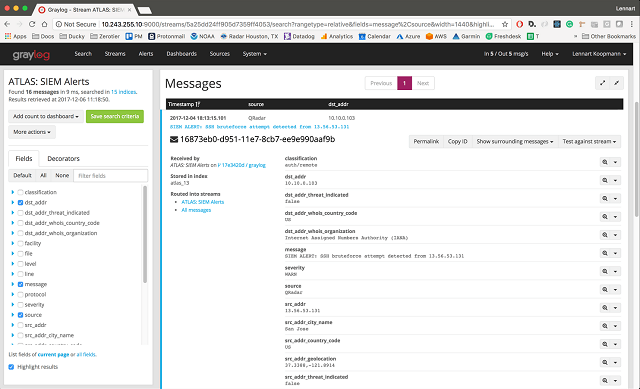Expand the classification field in the sidebar
This screenshot has height=389, width=640.
13,192
